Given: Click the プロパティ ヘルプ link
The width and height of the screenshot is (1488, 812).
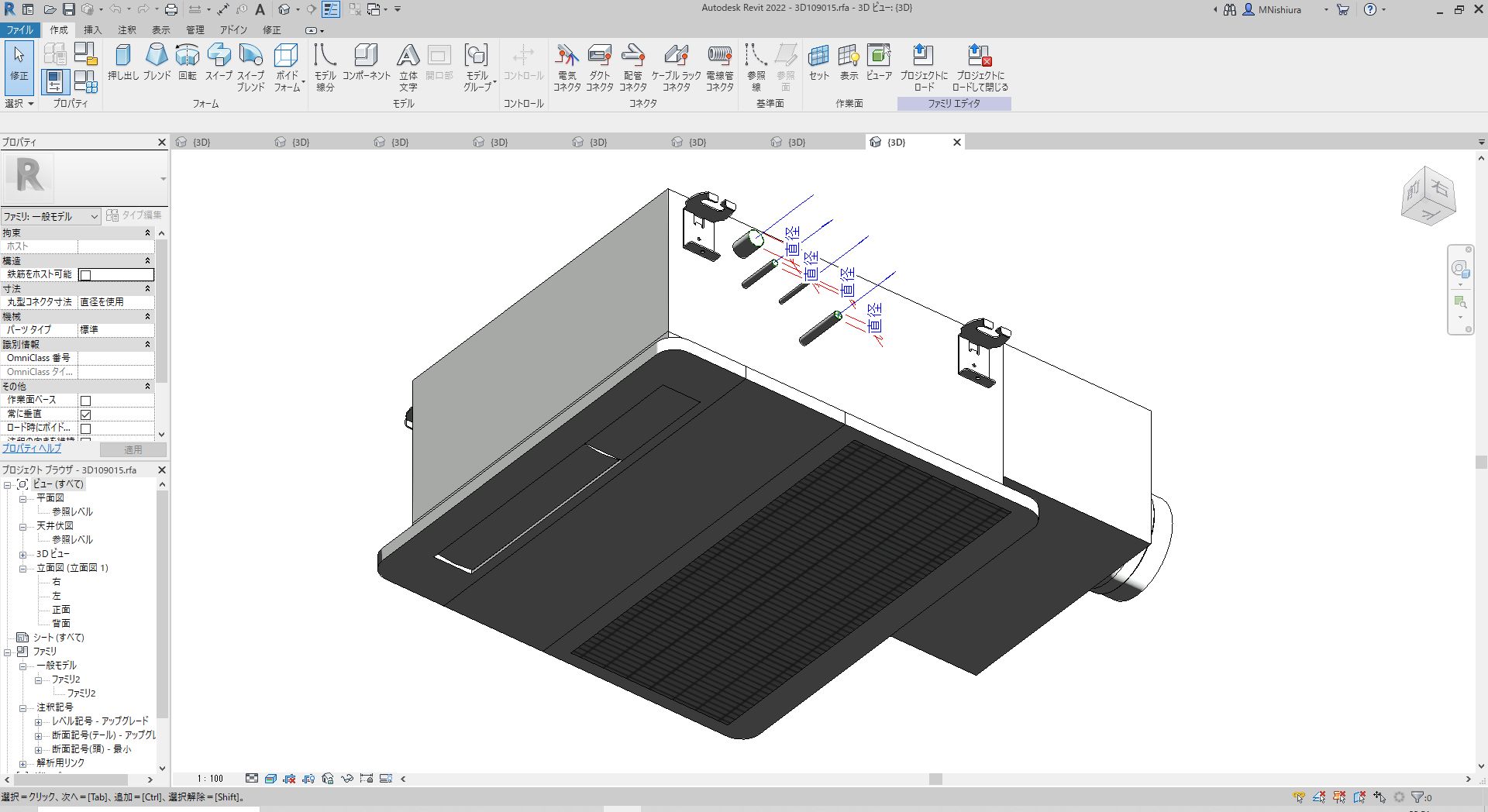Looking at the screenshot, I should click(31, 449).
